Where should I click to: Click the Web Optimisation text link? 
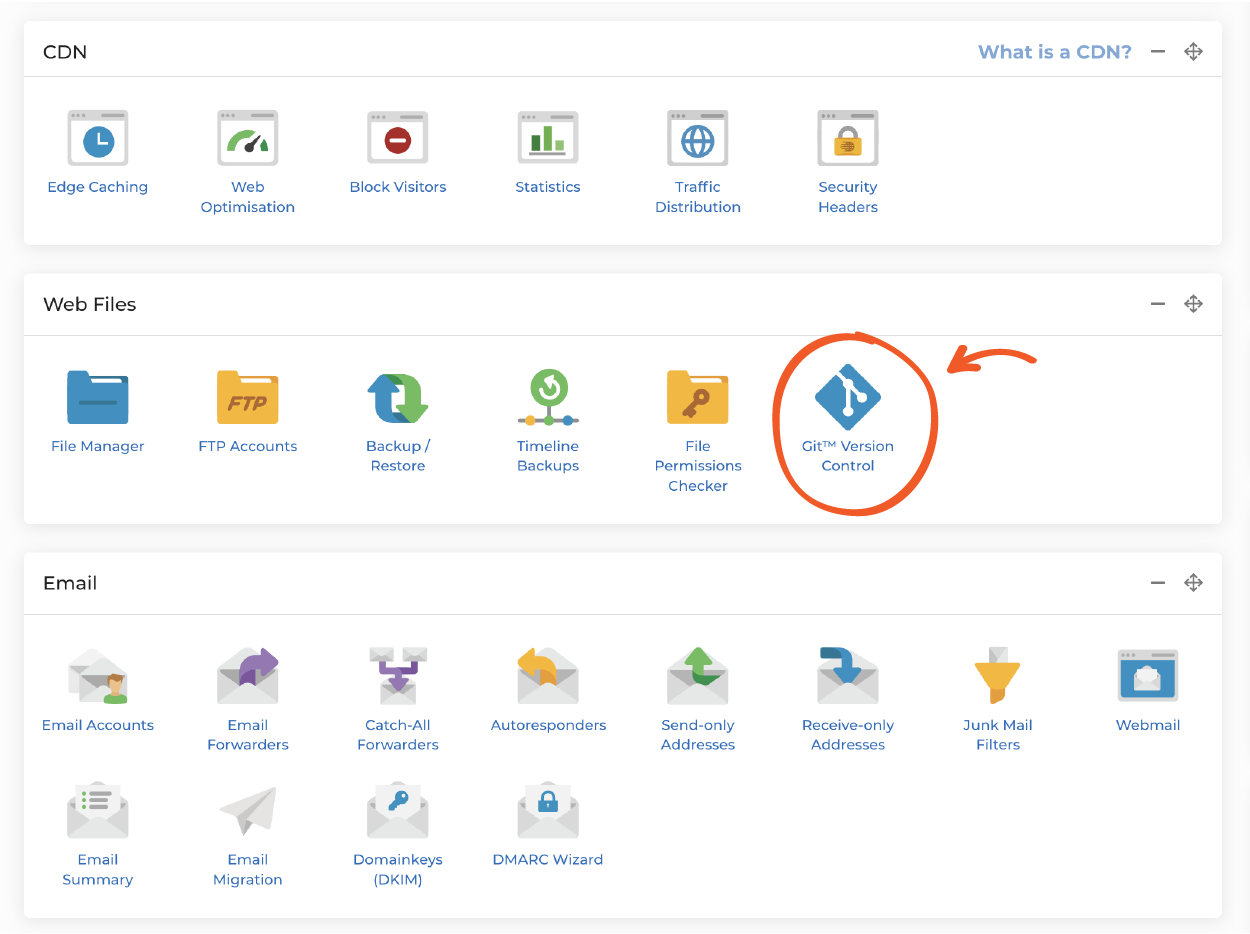(248, 197)
